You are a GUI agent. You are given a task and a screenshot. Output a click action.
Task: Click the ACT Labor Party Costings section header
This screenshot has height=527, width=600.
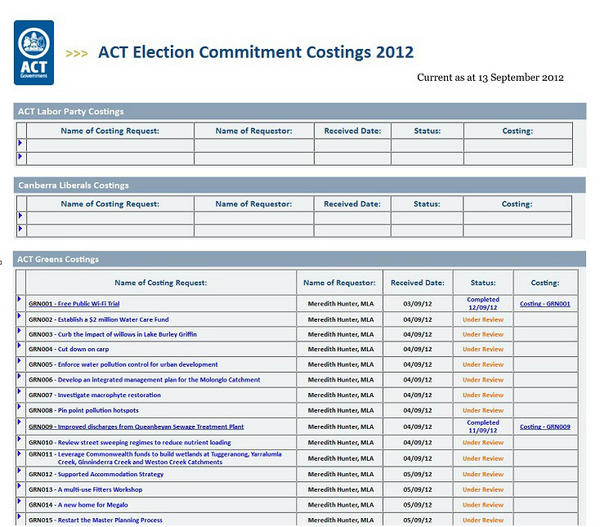300,111
